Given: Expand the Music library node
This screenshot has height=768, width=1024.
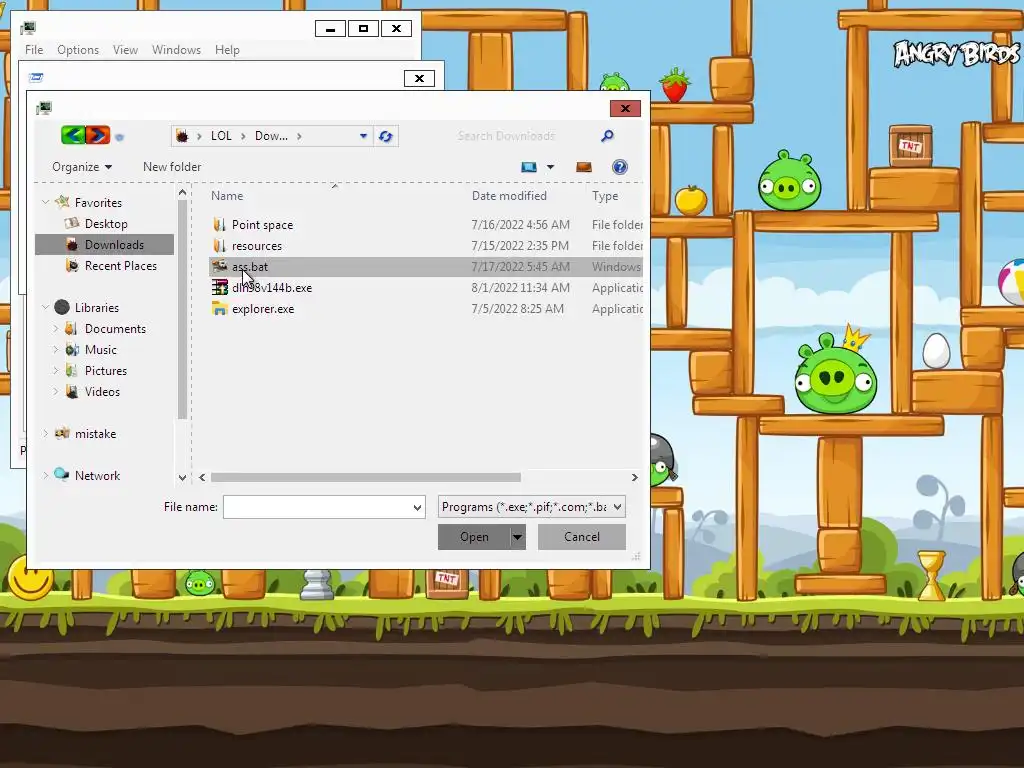Looking at the screenshot, I should (56, 349).
